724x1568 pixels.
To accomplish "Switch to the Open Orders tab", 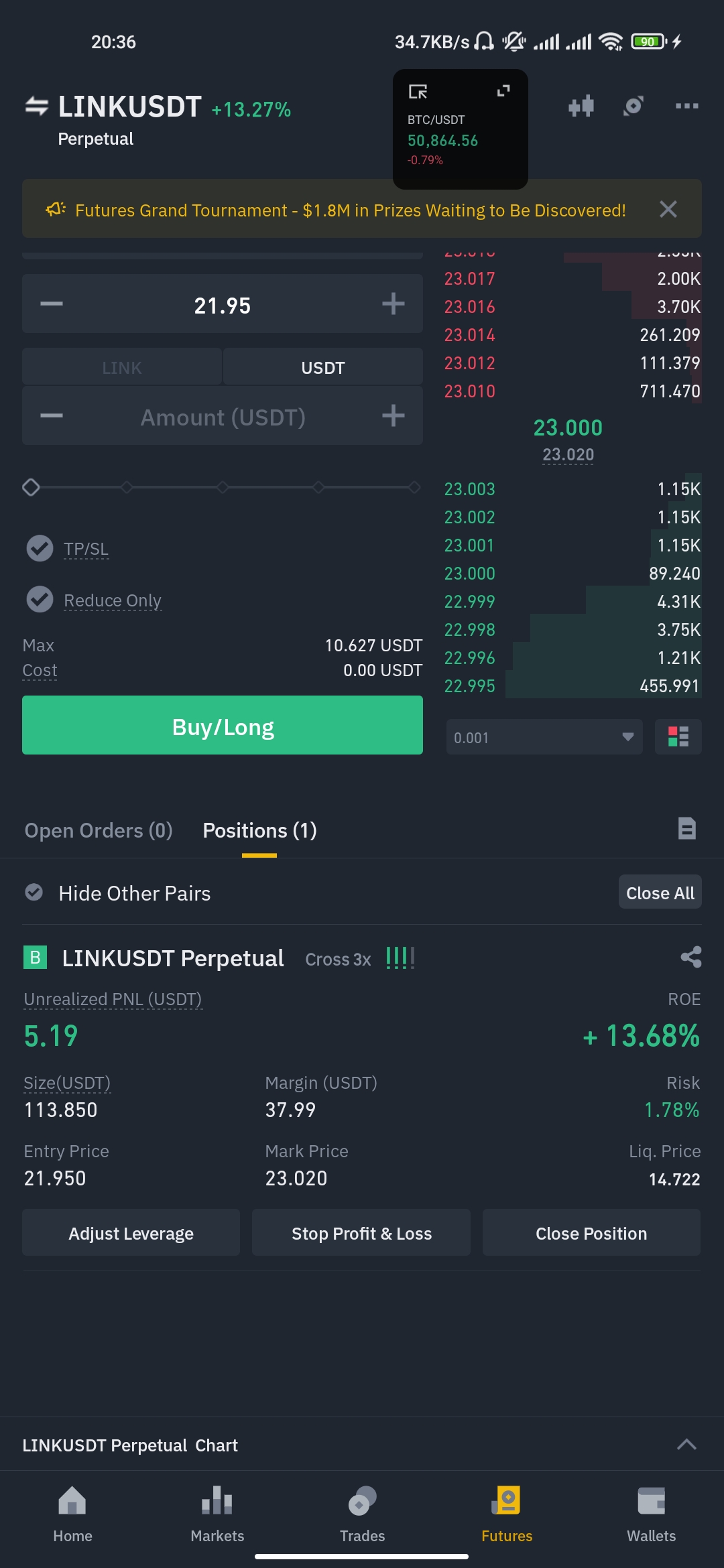I will [99, 831].
